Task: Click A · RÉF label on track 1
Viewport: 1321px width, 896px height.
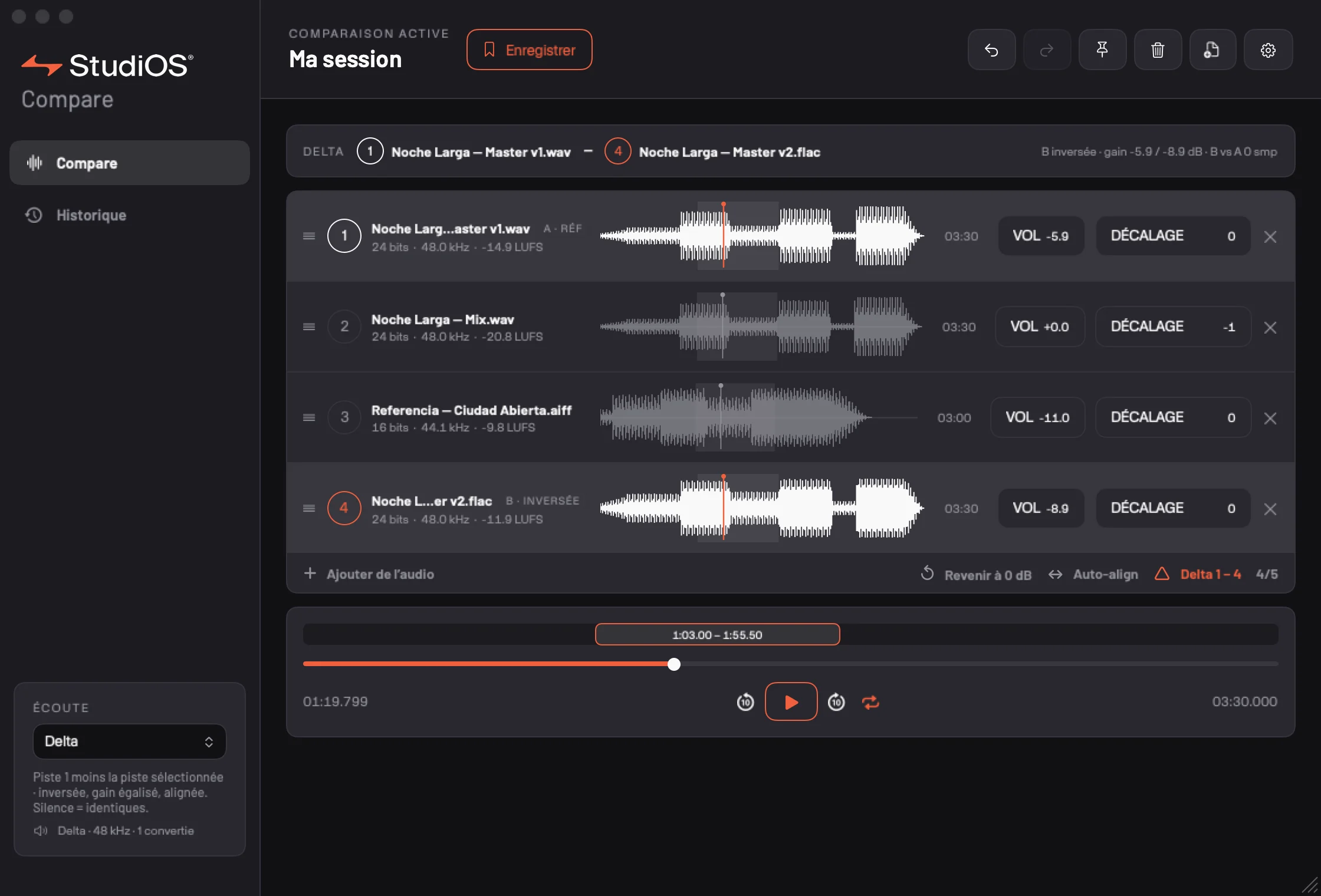Action: [563, 228]
